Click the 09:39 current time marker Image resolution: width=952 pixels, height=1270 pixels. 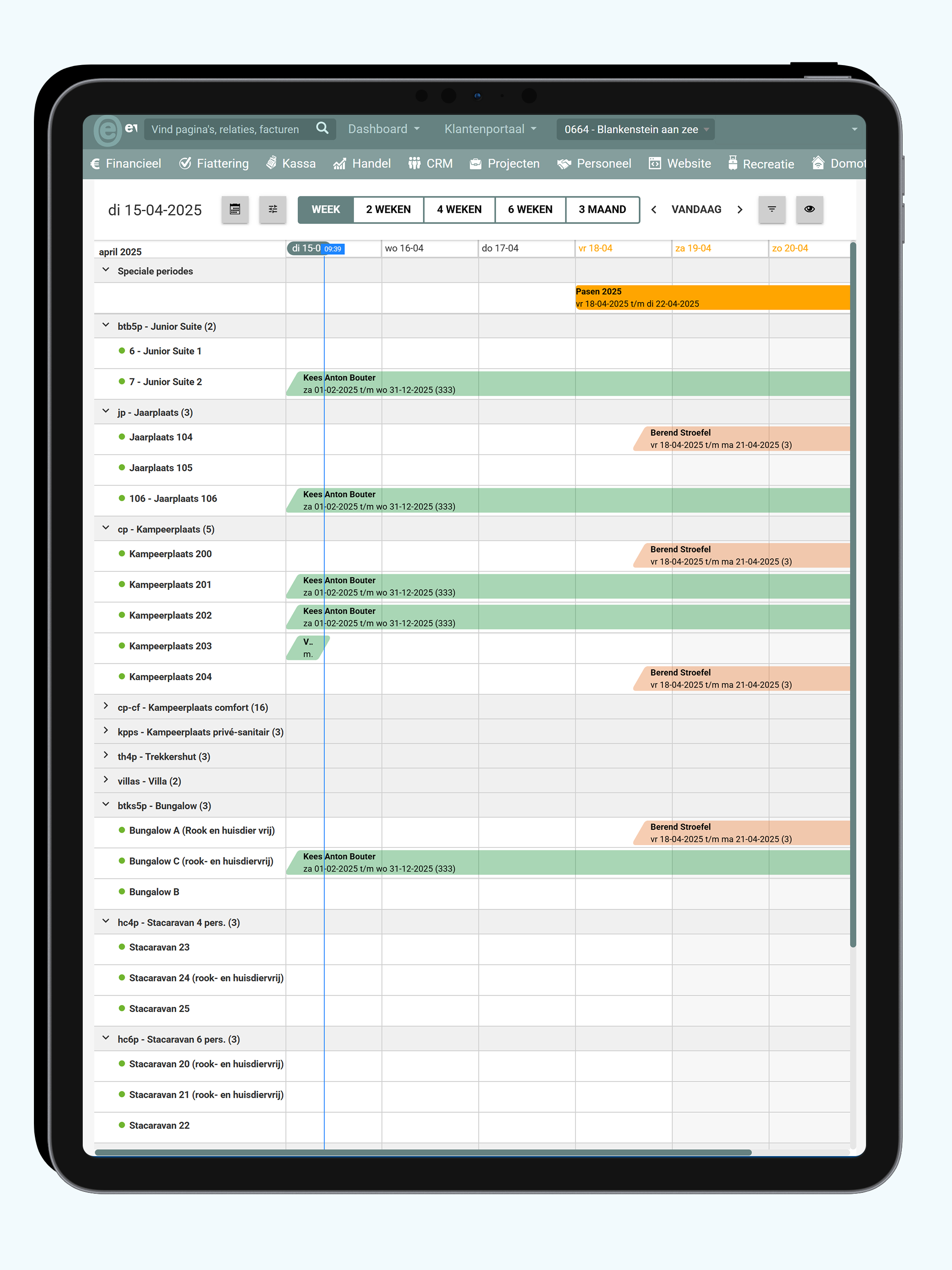point(333,249)
